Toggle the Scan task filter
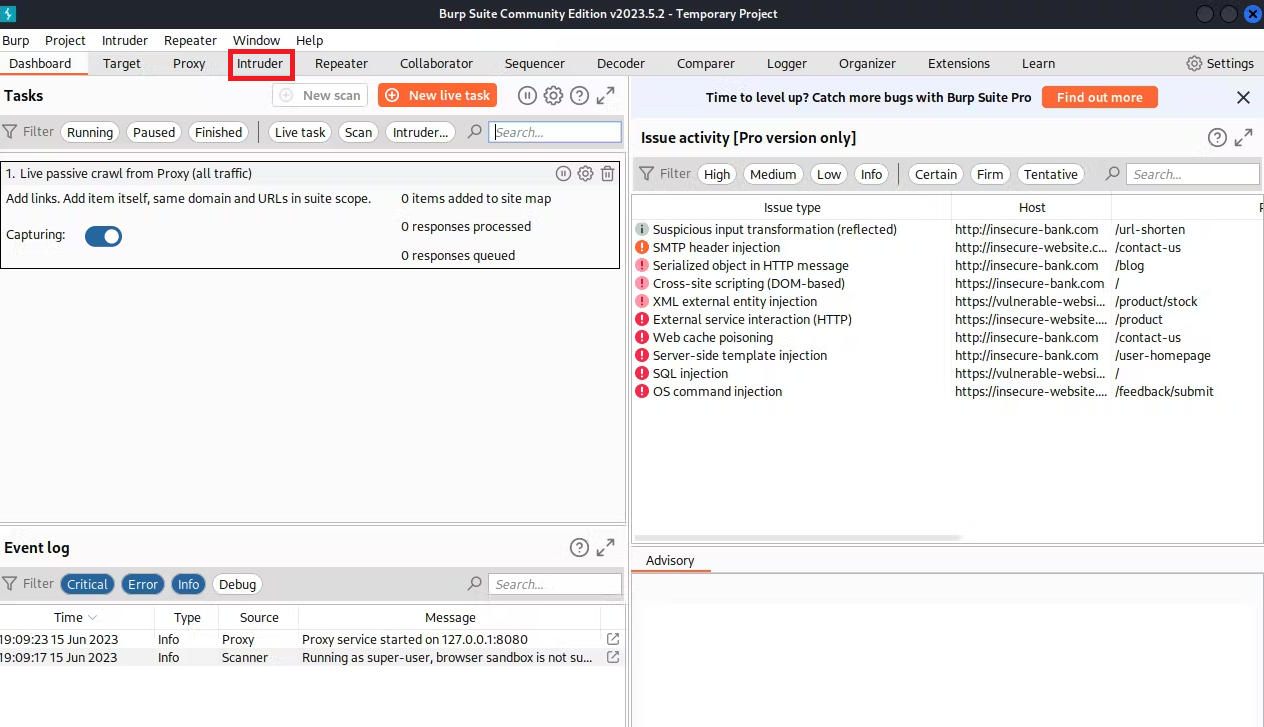 click(358, 132)
